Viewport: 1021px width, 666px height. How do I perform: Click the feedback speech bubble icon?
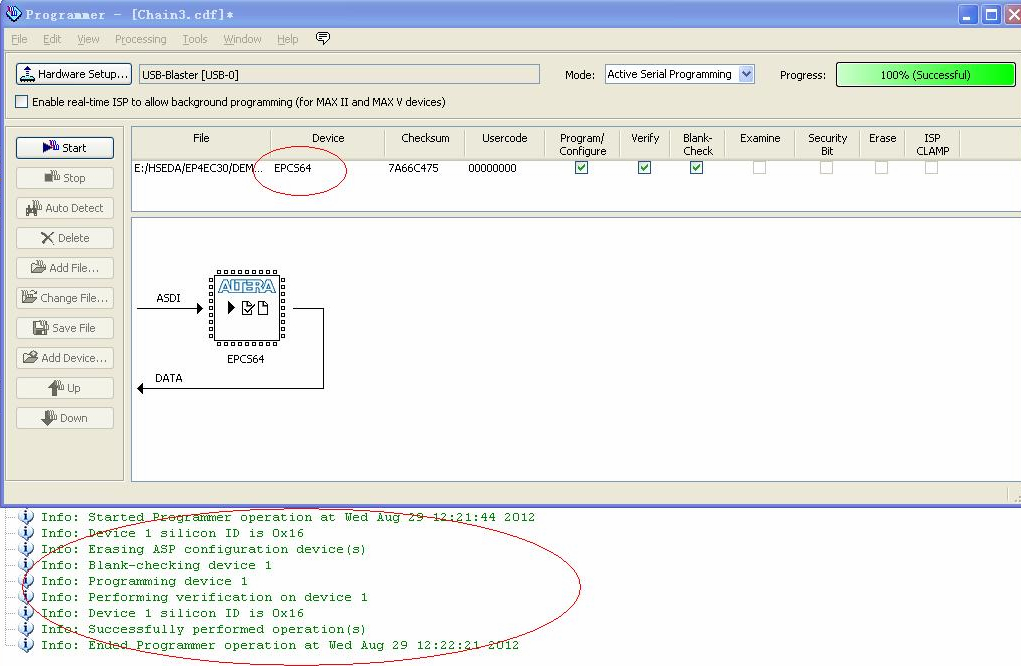coord(322,38)
